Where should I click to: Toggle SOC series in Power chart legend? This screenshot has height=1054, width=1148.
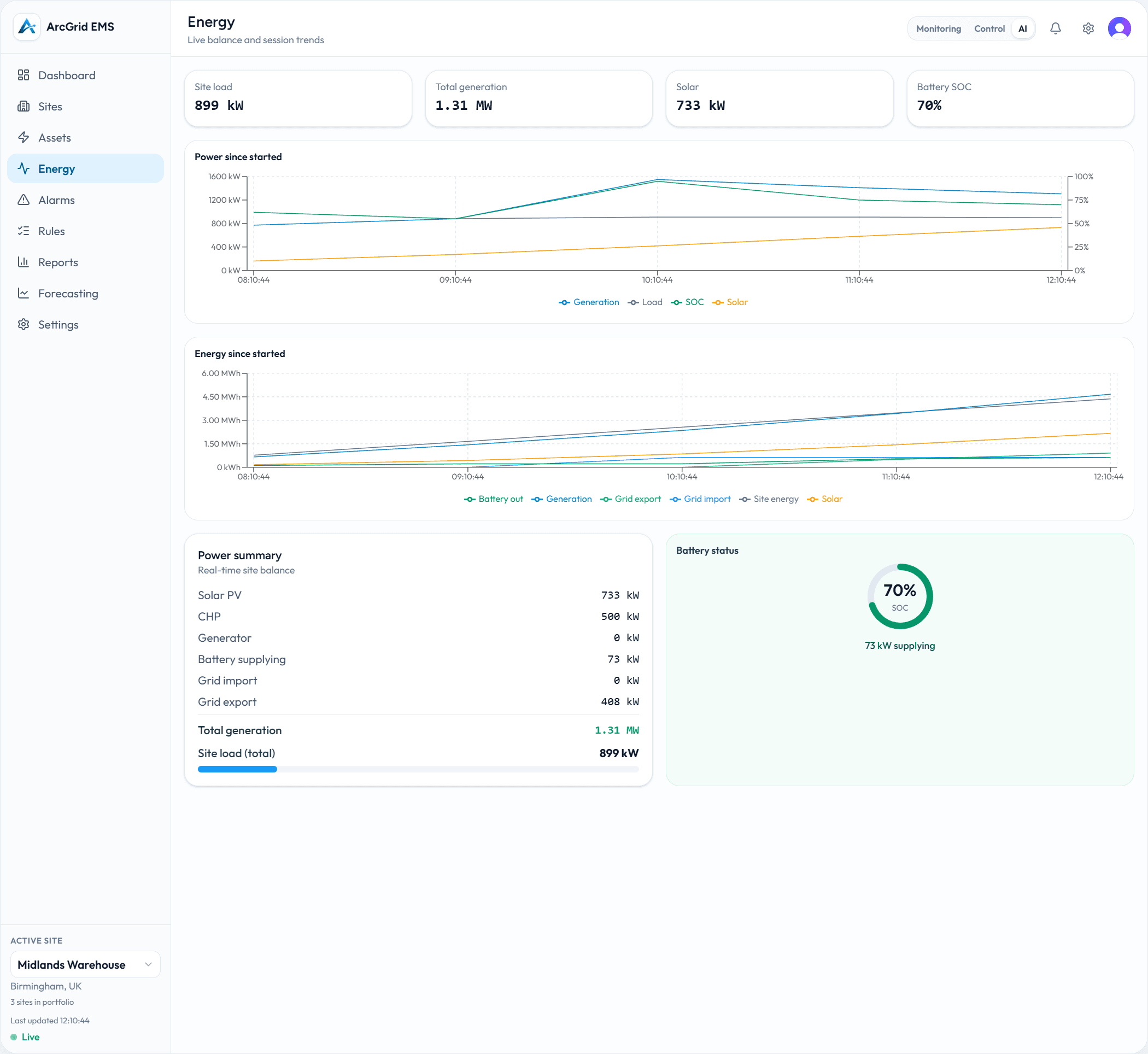(687, 302)
